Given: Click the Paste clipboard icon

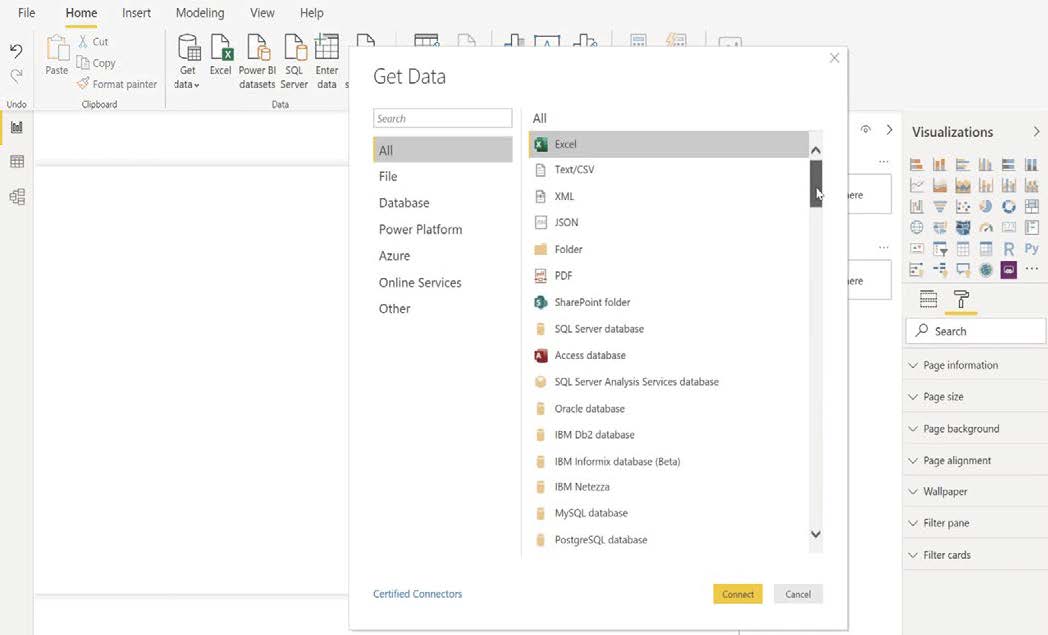Looking at the screenshot, I should pos(57,49).
